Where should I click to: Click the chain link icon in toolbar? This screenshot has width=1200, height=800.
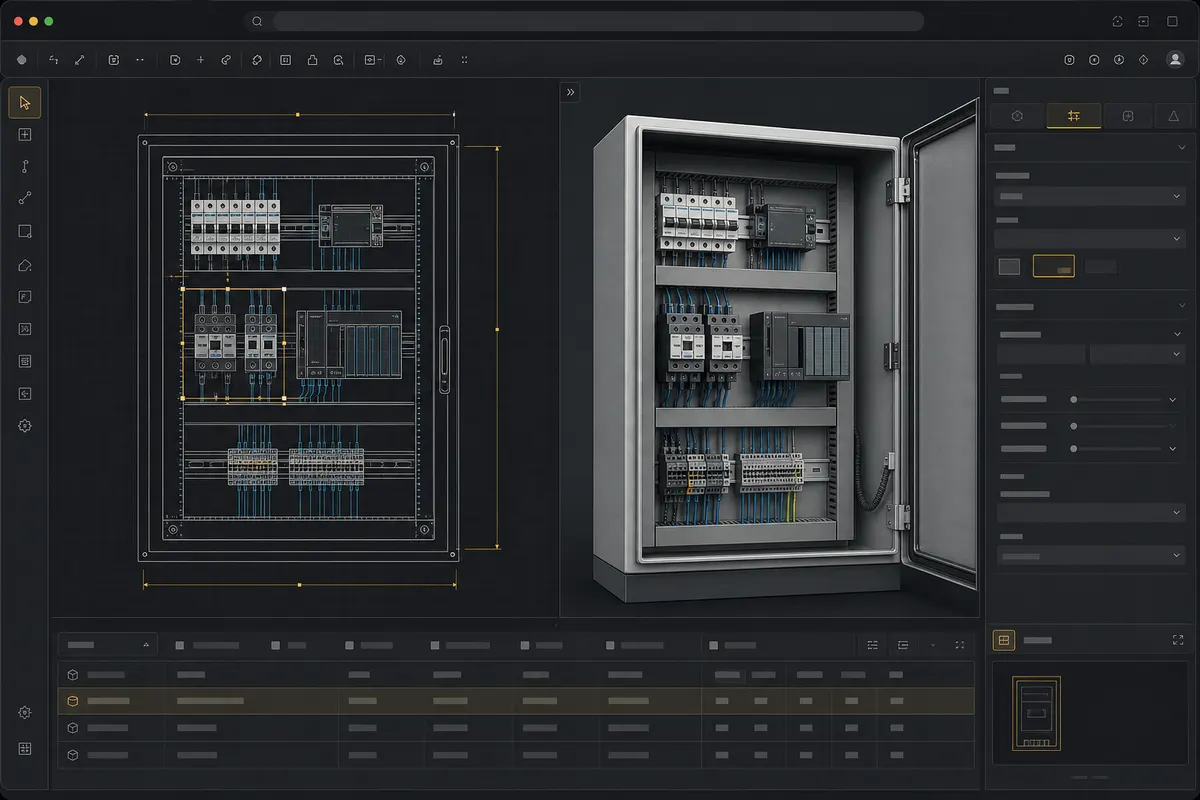point(226,60)
